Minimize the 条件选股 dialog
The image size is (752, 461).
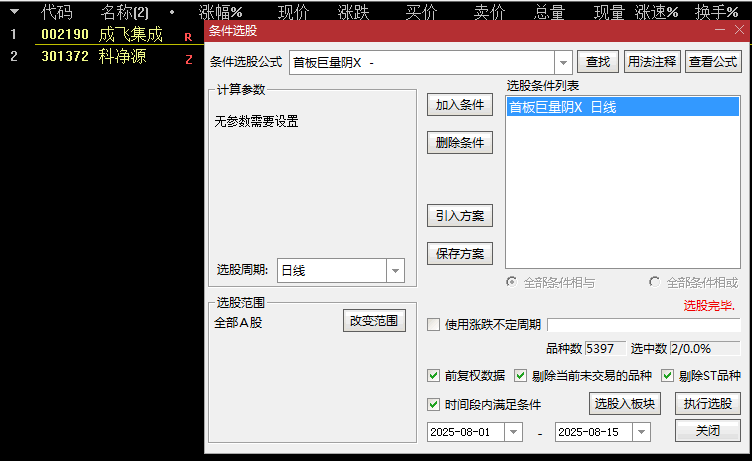click(720, 30)
